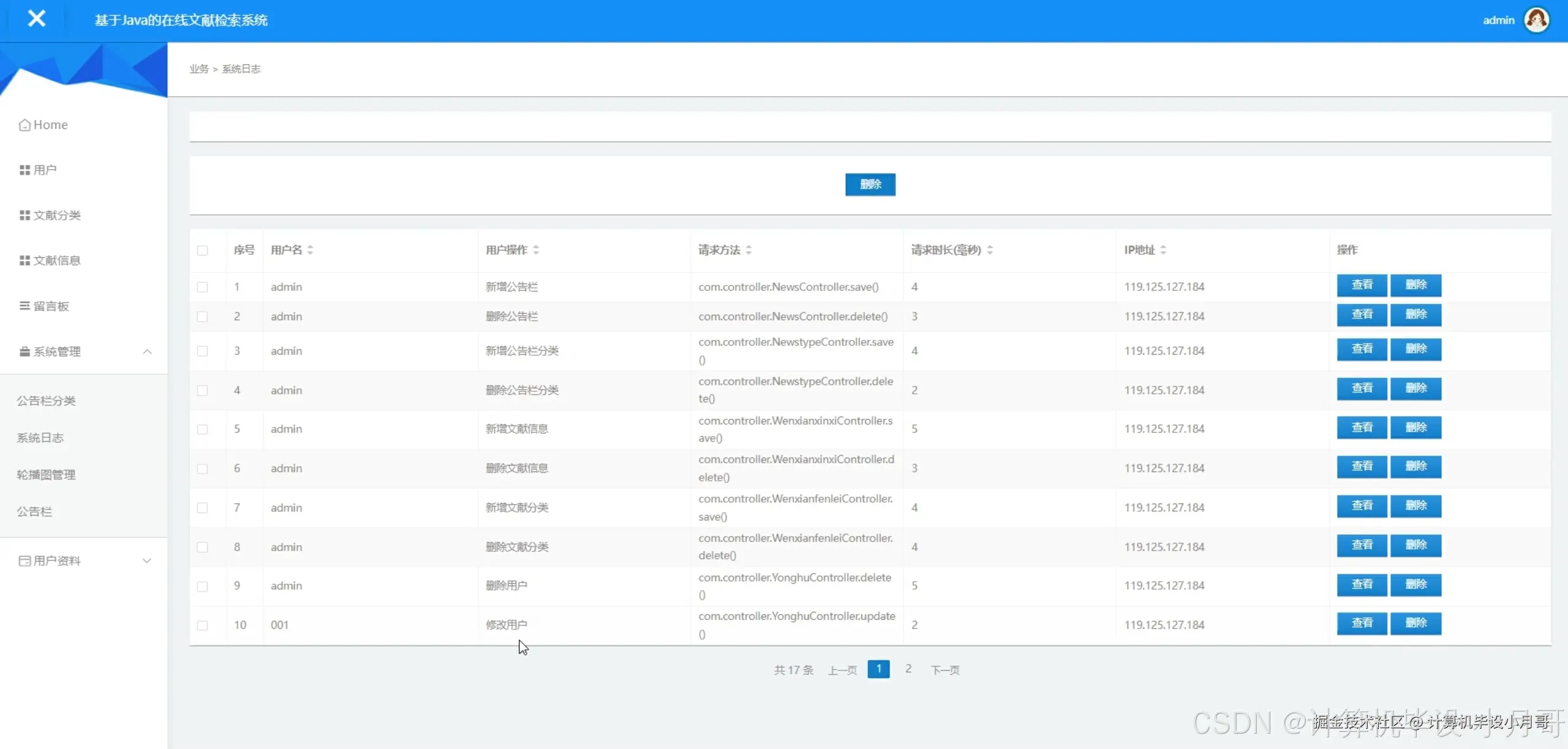
Task: Select 轮播图管理 in the submenu
Action: [x=46, y=475]
